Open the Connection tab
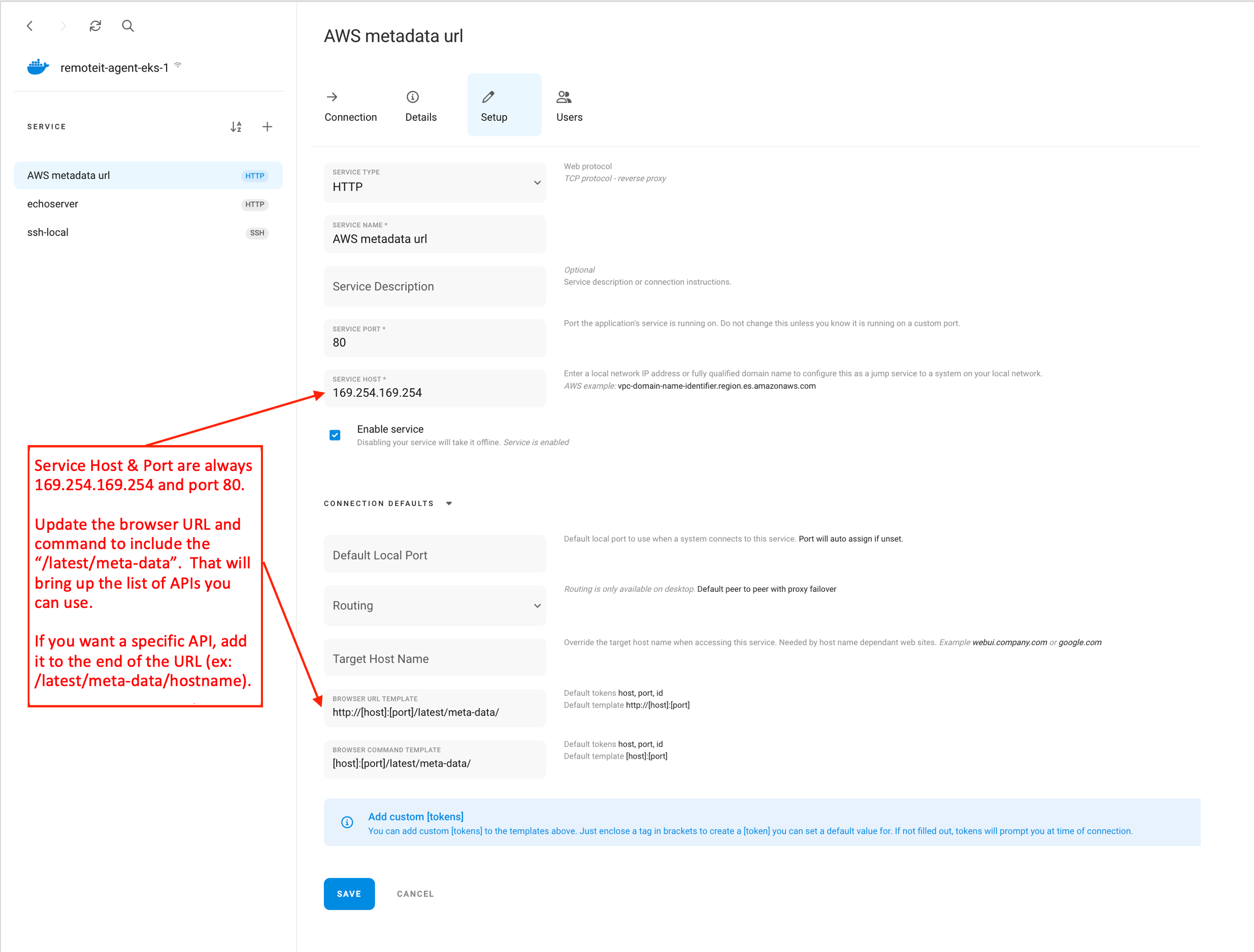Viewport: 1254px width, 952px height. pos(351,106)
